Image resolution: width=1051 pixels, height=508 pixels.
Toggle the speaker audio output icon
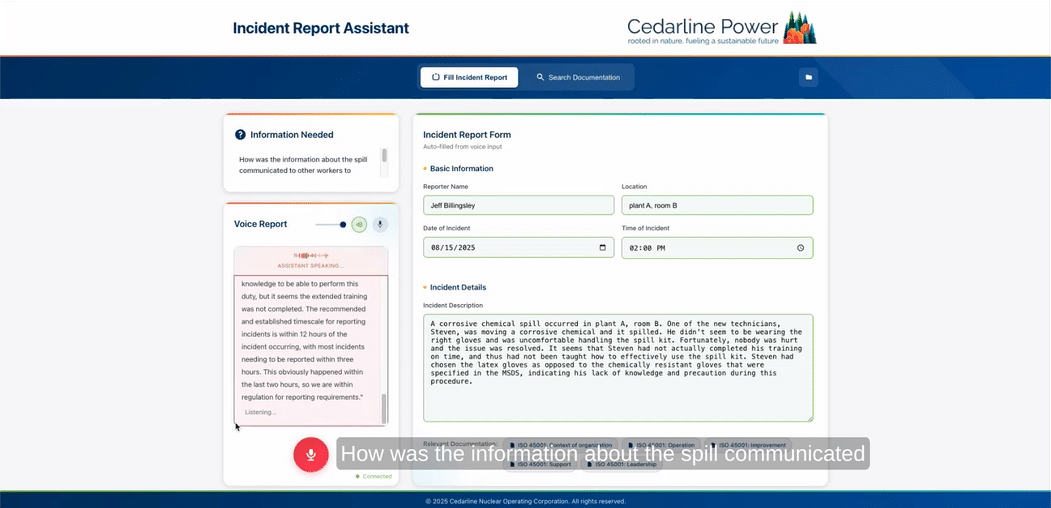359,225
